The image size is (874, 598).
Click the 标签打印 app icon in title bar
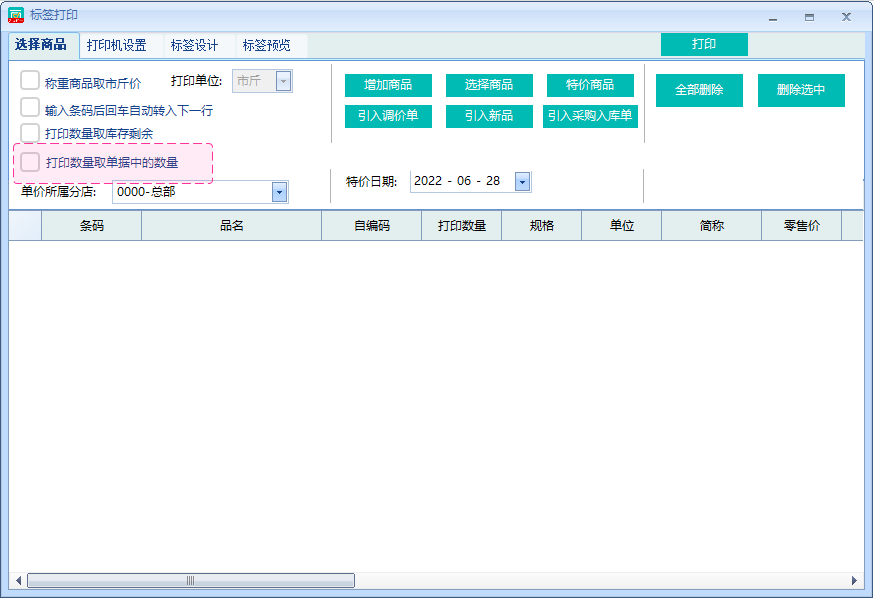click(x=16, y=16)
